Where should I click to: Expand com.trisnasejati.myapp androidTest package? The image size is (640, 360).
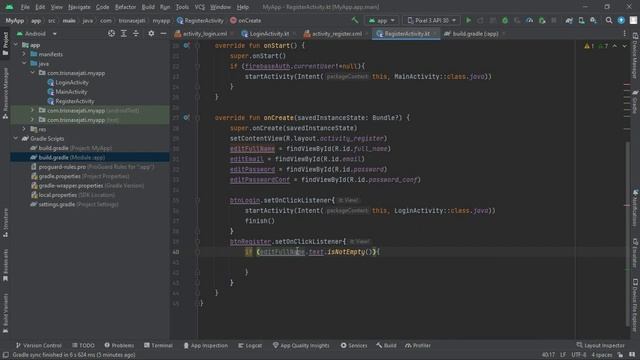(x=32, y=110)
